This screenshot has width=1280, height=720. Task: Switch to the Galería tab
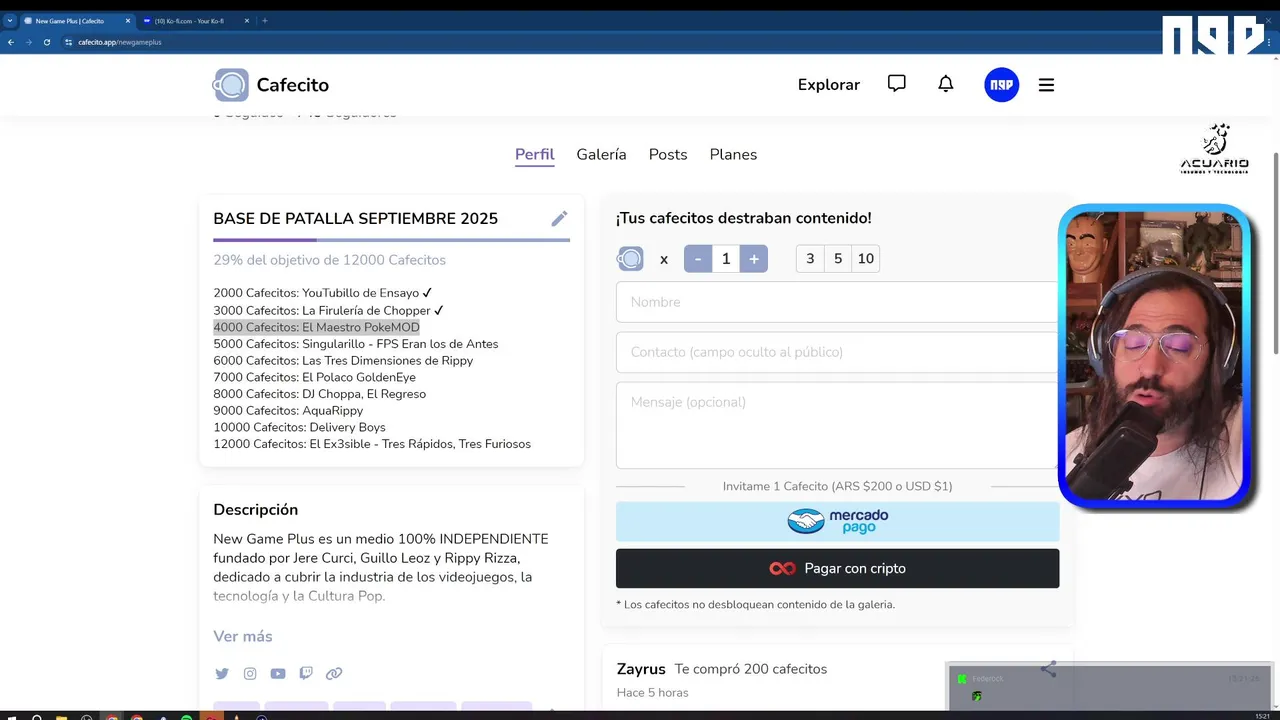tap(601, 154)
